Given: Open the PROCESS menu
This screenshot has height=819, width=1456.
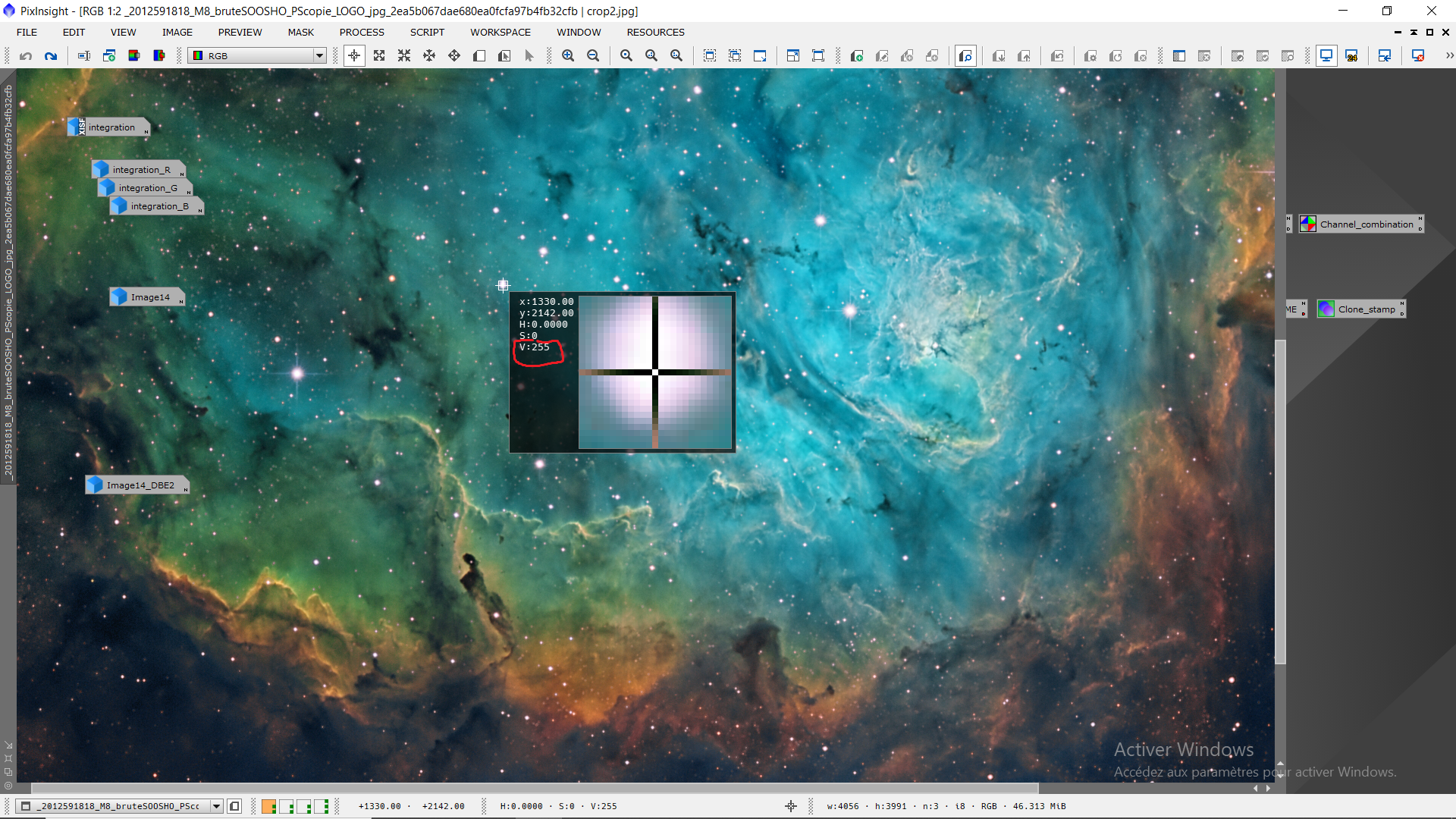Looking at the screenshot, I should point(362,32).
